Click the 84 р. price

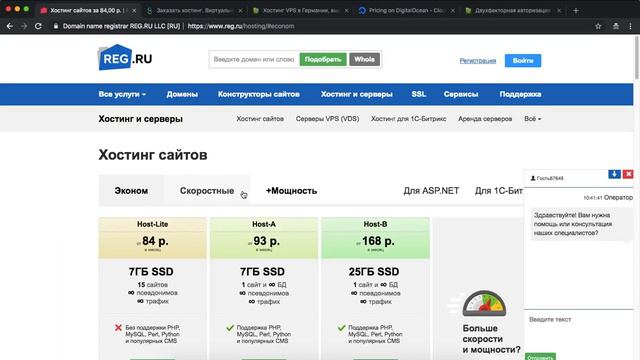point(155,241)
